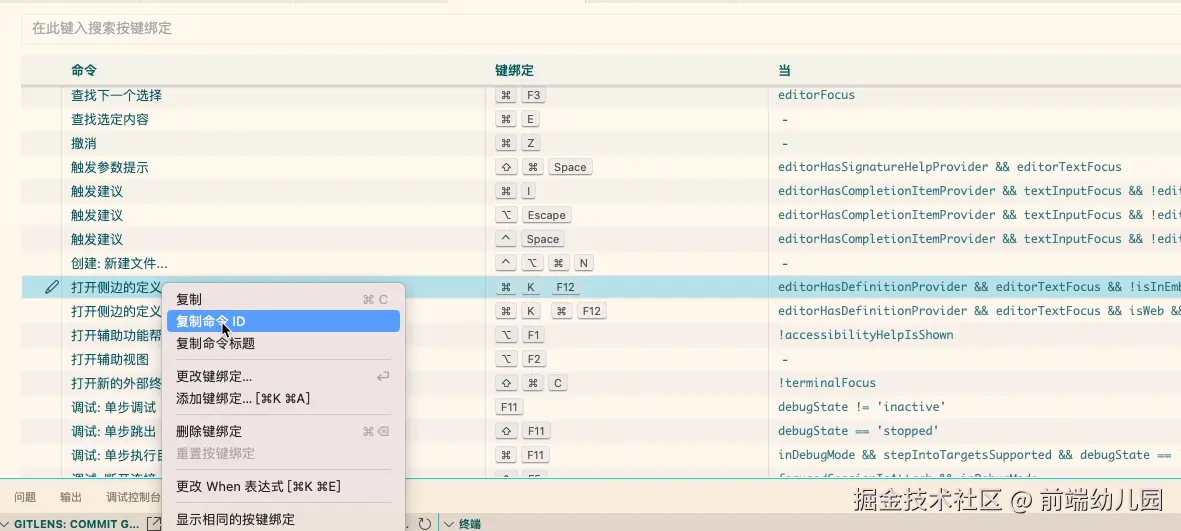The height and width of the screenshot is (531, 1181).
Task: Click the ⌘ Z keybinding cell
Action: pos(517,143)
